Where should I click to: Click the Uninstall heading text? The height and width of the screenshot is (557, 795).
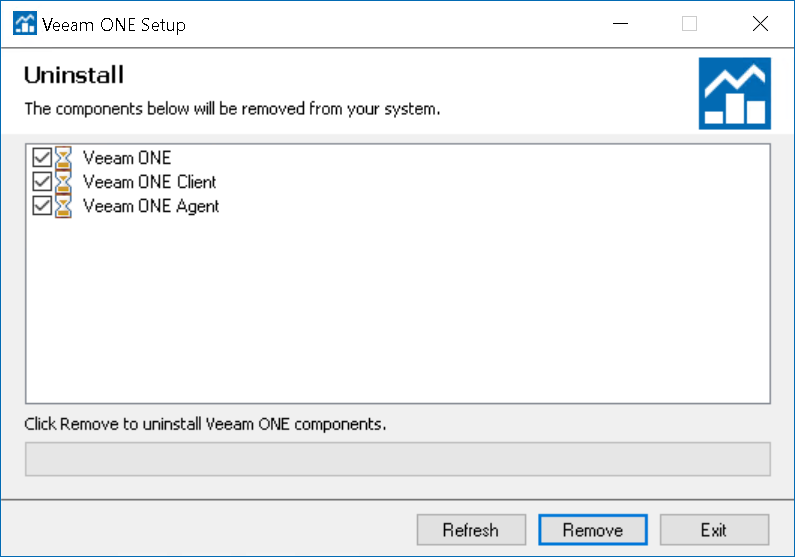74,75
